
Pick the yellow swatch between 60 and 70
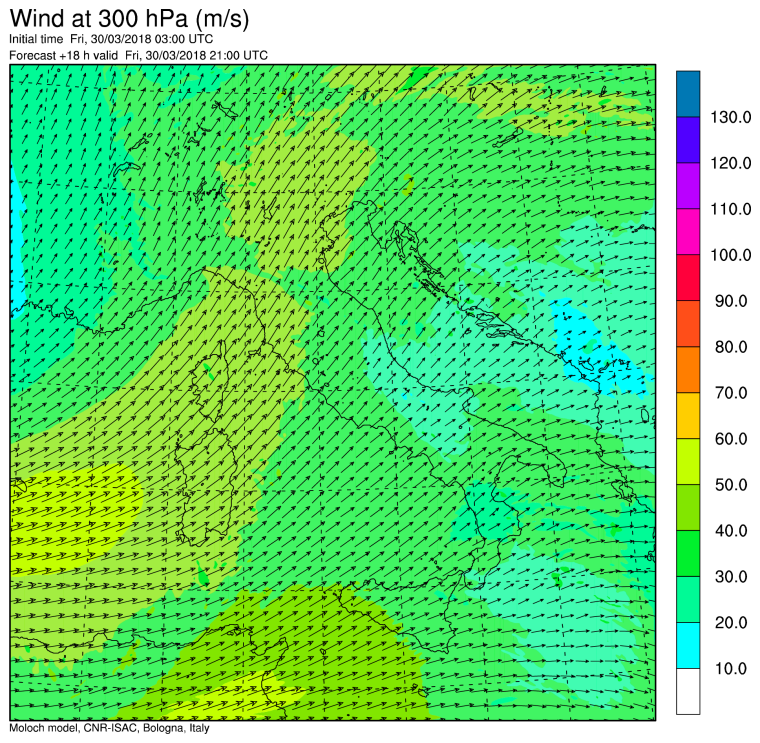688,416
